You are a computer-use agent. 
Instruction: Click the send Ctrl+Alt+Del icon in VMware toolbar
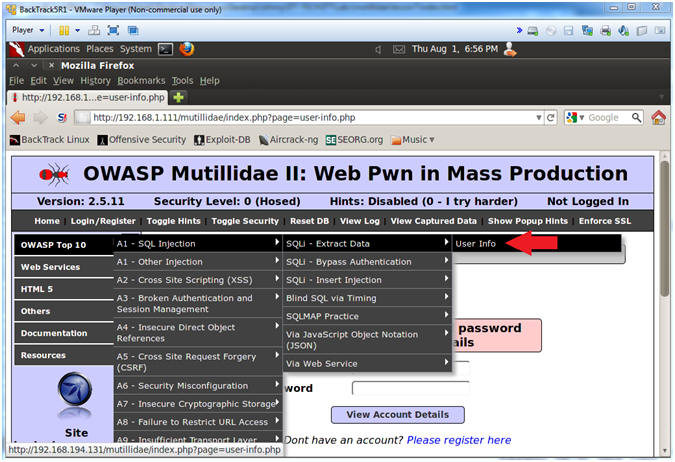click(x=94, y=31)
